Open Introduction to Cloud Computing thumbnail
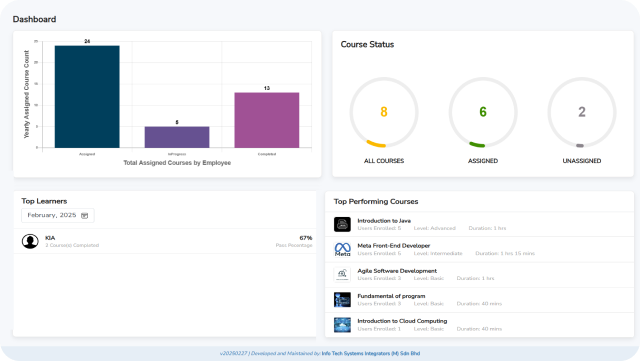 pos(342,325)
